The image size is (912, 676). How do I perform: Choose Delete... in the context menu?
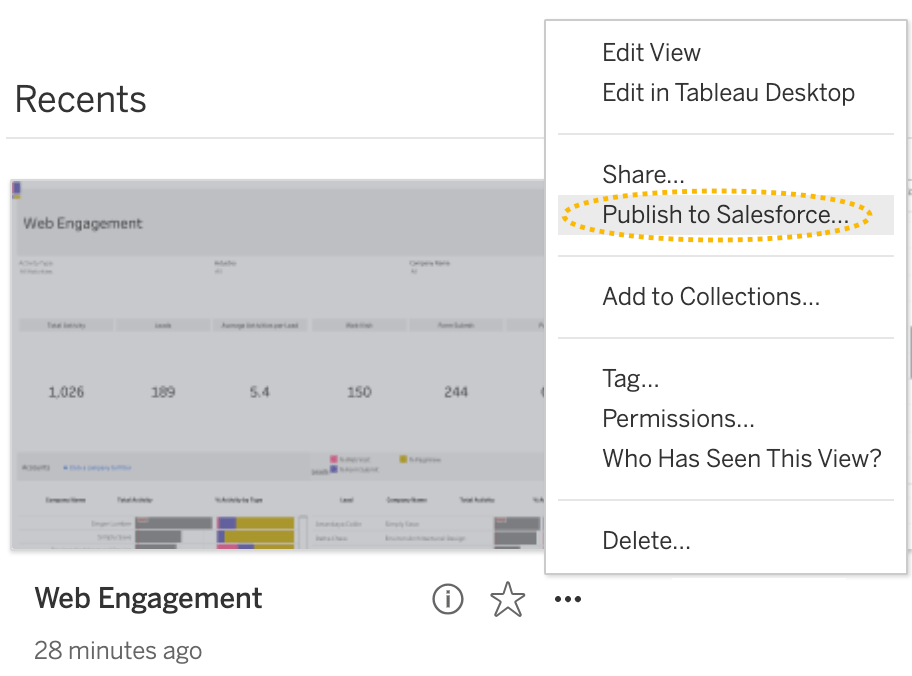coord(646,541)
